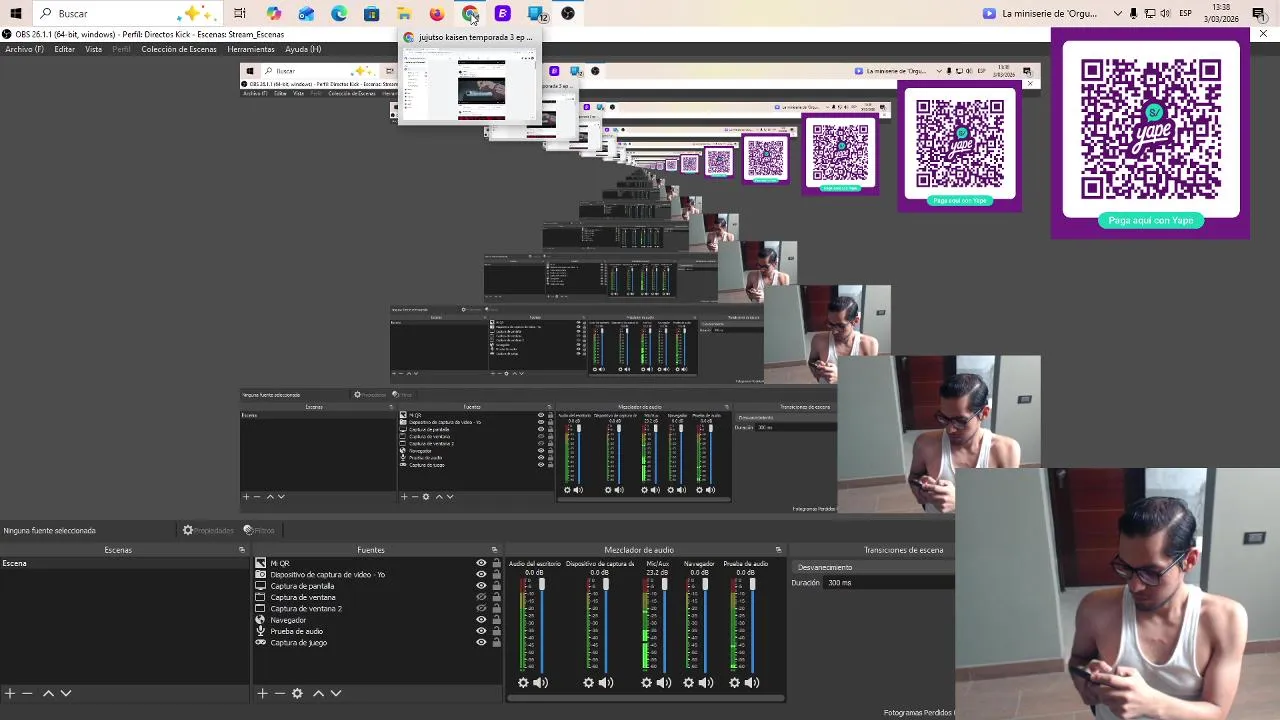Add a new source with the plus icon in Fuentes
The image size is (1280, 720).
pyautogui.click(x=262, y=693)
